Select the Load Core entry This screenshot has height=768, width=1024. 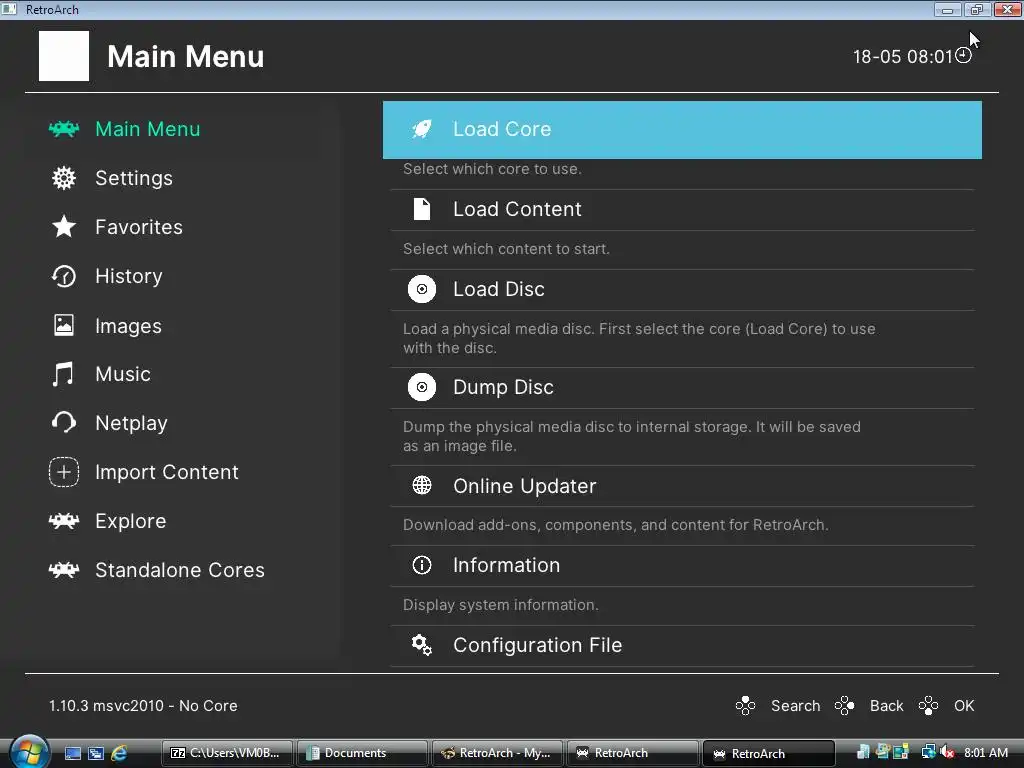[682, 129]
